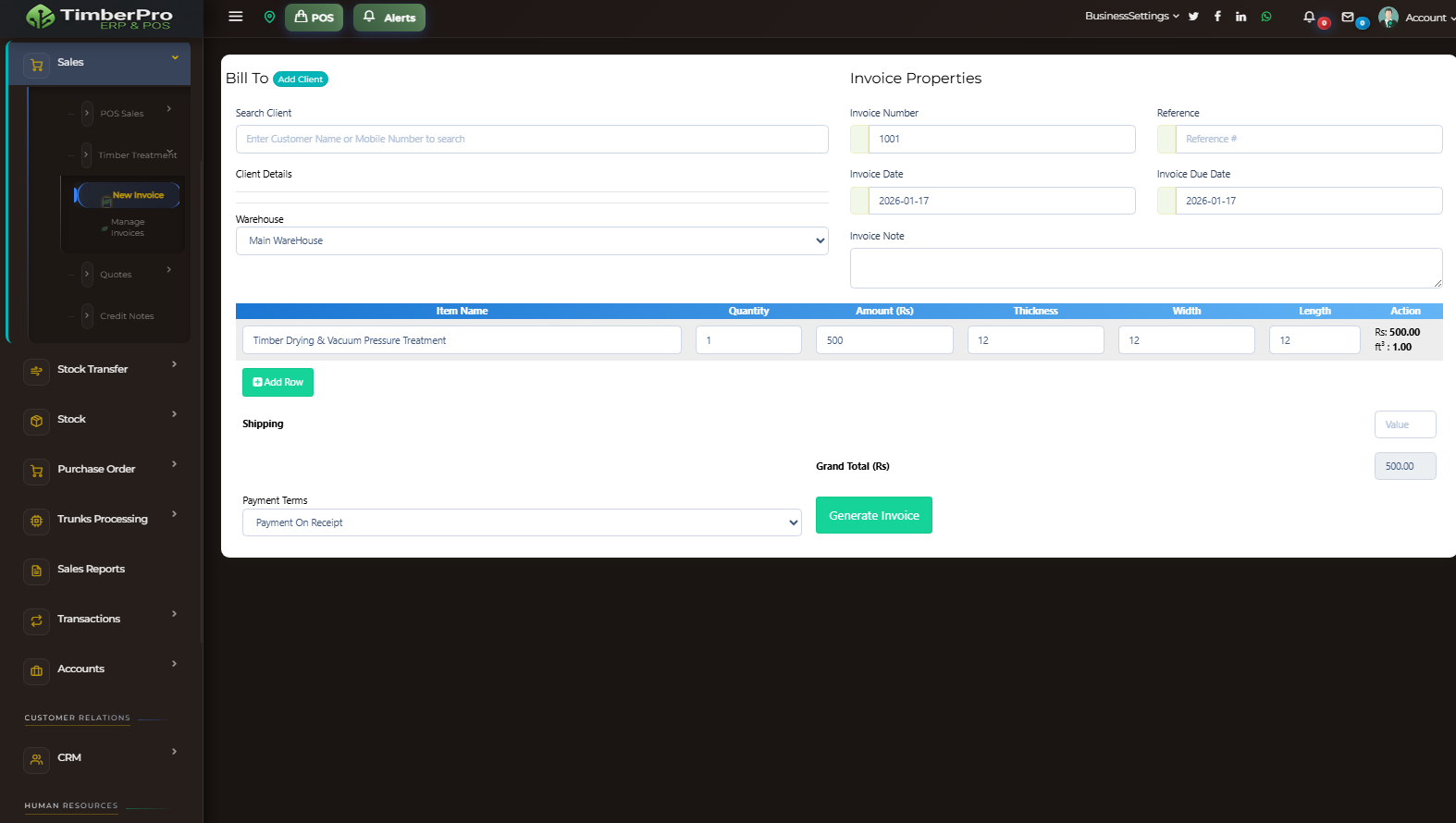Focus the Search Client input field
The height and width of the screenshot is (823, 1456).
point(532,139)
